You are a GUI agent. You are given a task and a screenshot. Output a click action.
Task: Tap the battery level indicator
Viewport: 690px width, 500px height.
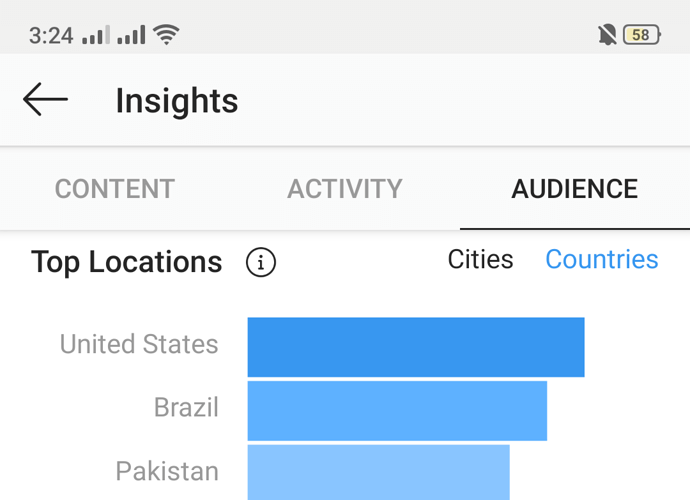point(641,35)
